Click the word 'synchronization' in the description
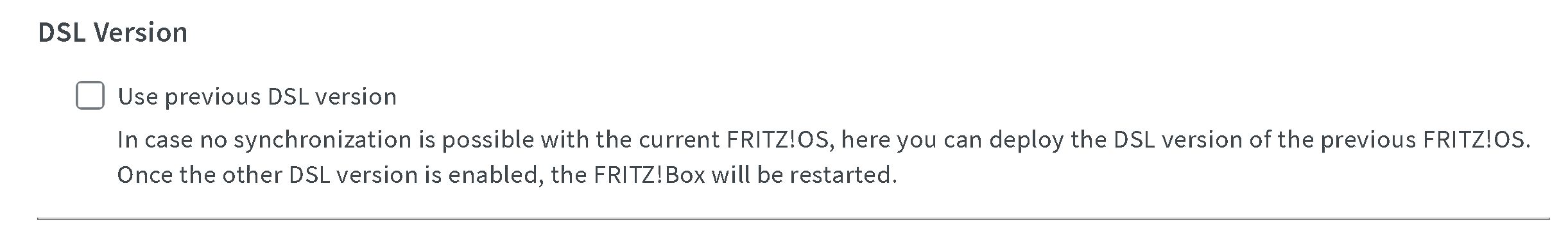The width and height of the screenshot is (1568, 238). pyautogui.click(x=322, y=140)
